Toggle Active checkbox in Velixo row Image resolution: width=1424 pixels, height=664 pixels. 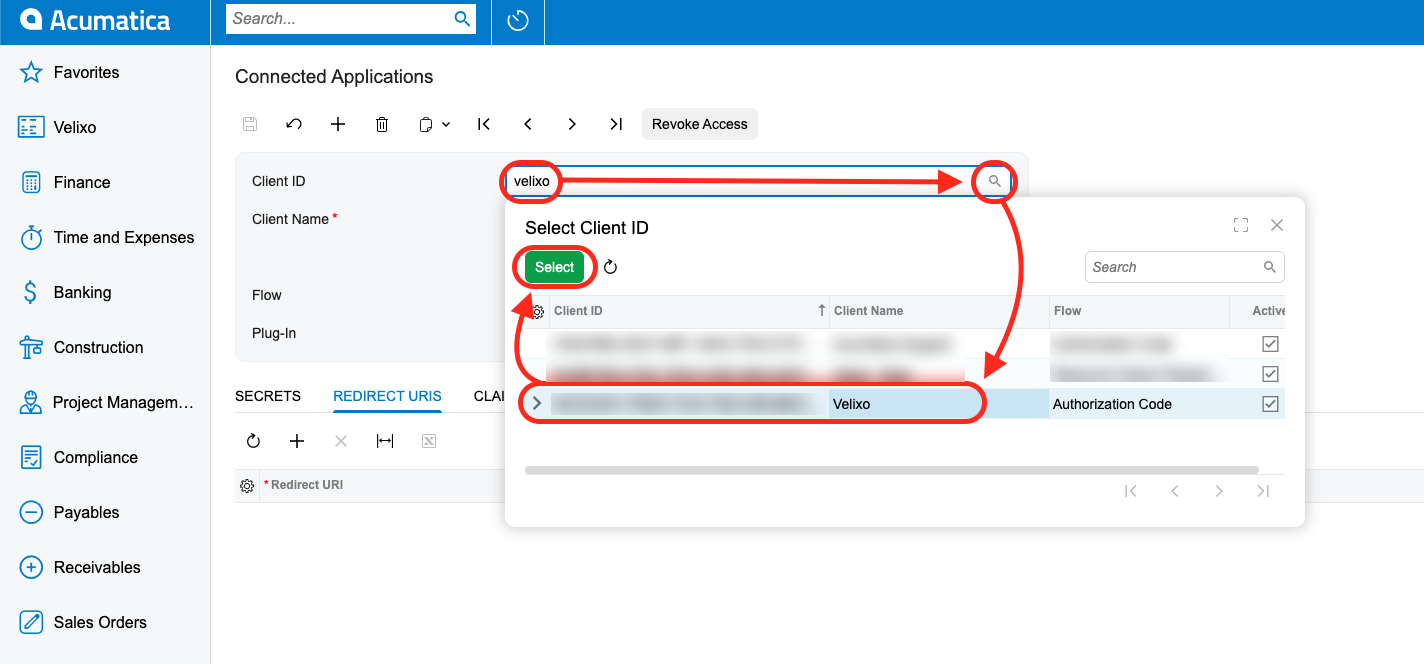[1271, 404]
